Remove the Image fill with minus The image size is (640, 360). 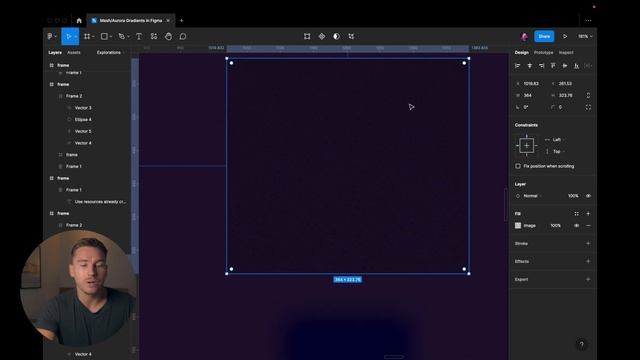coord(588,226)
